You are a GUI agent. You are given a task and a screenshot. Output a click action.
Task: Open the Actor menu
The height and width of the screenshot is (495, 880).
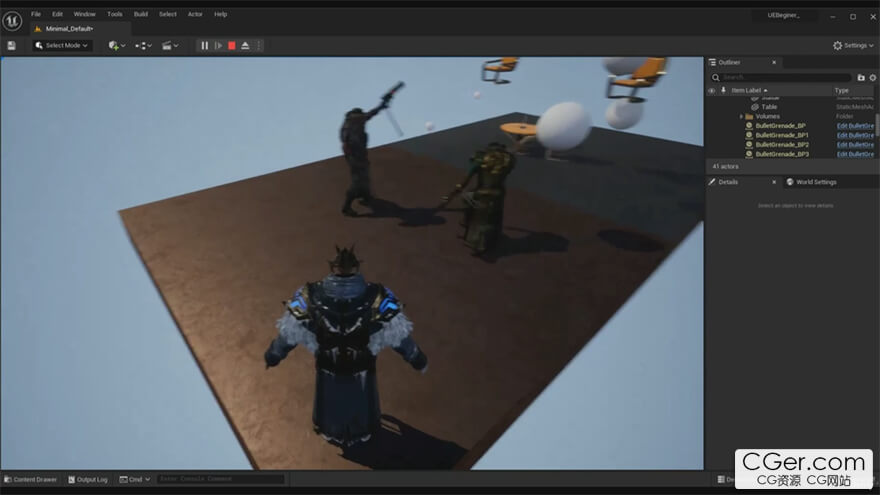(195, 14)
